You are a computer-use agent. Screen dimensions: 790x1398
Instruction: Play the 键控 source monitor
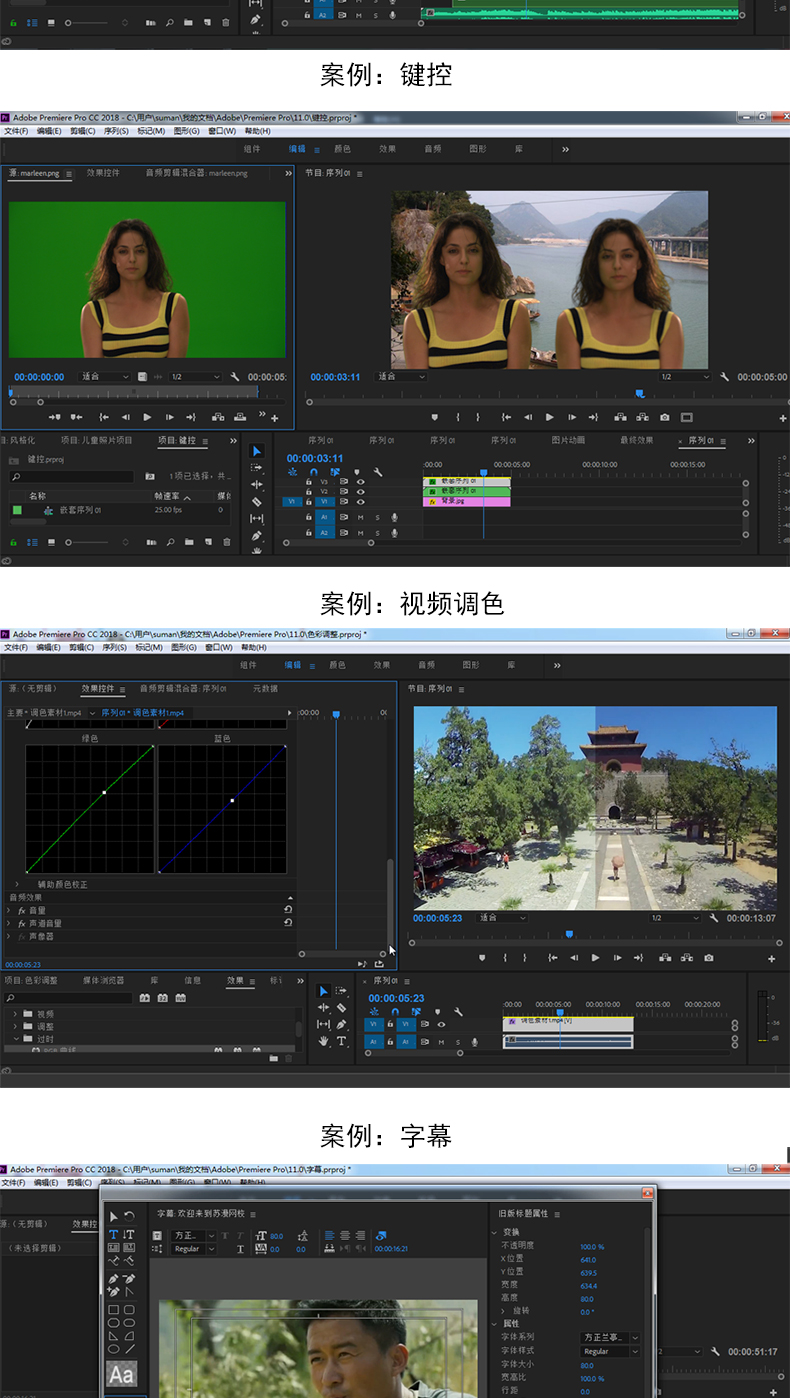(x=147, y=417)
